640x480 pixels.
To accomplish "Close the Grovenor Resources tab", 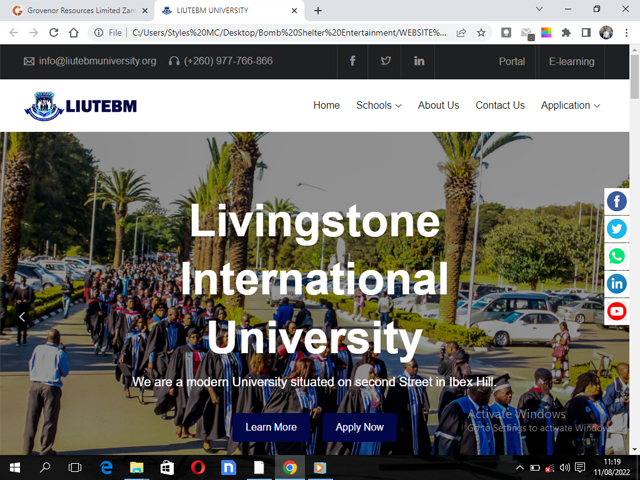I will point(145,11).
